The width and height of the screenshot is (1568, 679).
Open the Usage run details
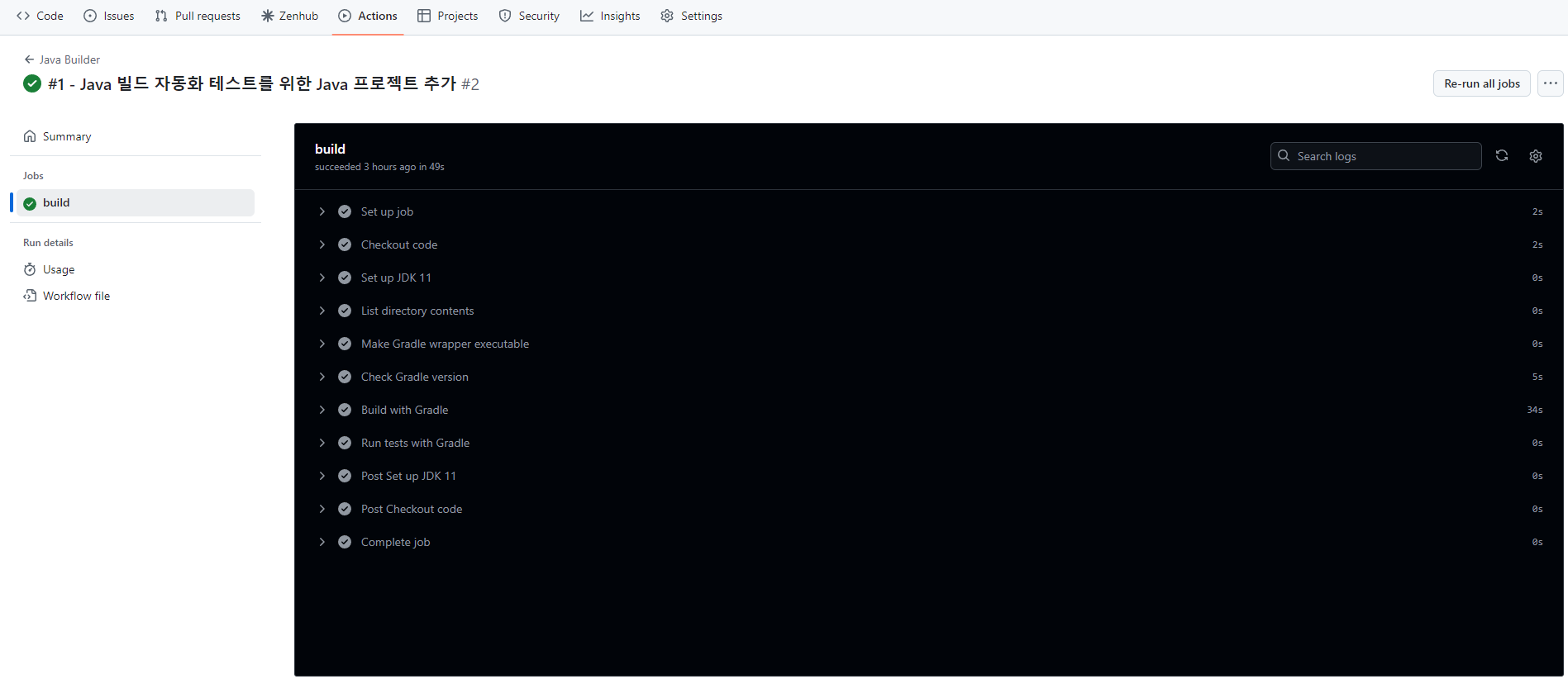click(x=136, y=269)
